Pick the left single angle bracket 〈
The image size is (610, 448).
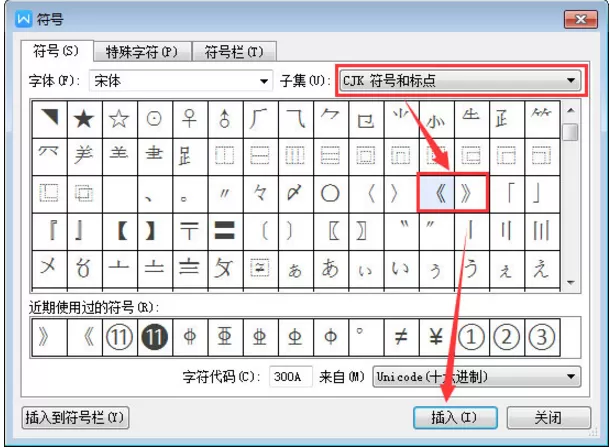pos(366,193)
